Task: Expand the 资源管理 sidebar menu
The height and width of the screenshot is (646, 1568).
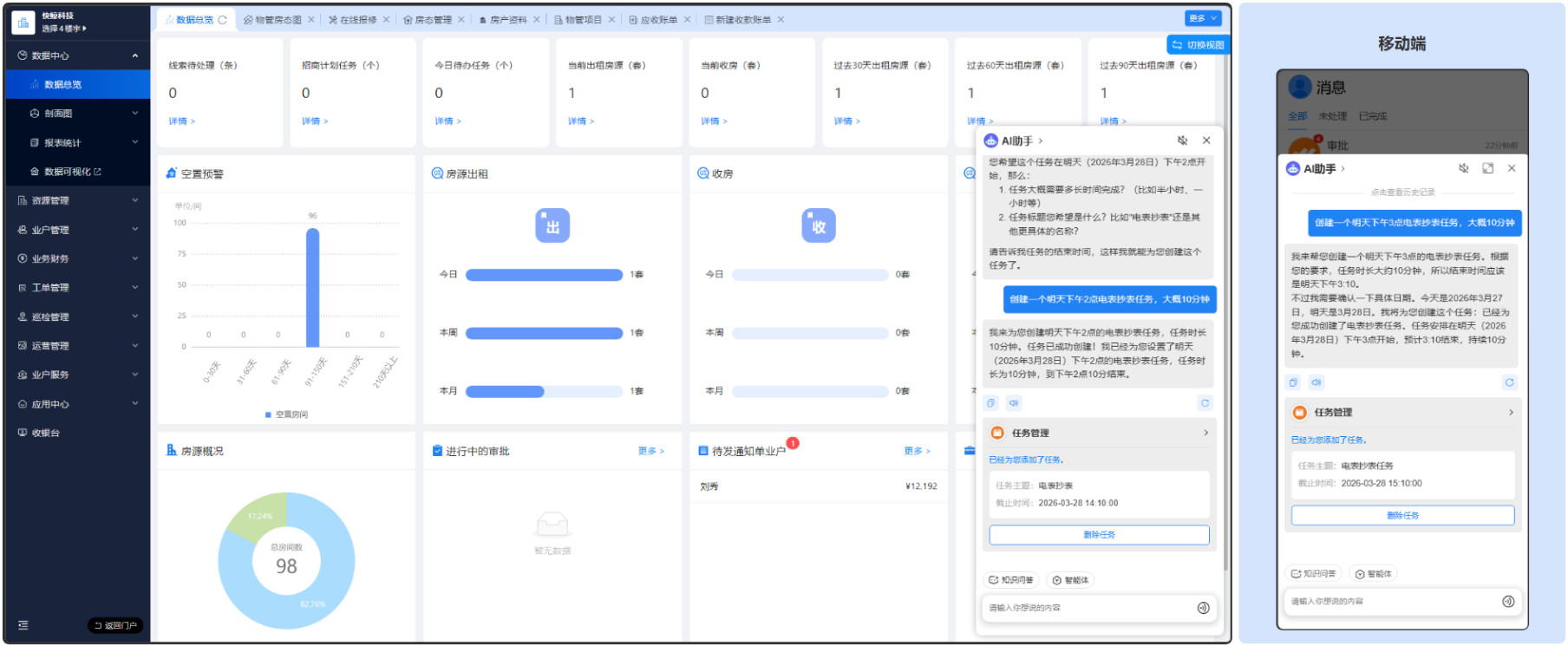Action: click(x=78, y=200)
